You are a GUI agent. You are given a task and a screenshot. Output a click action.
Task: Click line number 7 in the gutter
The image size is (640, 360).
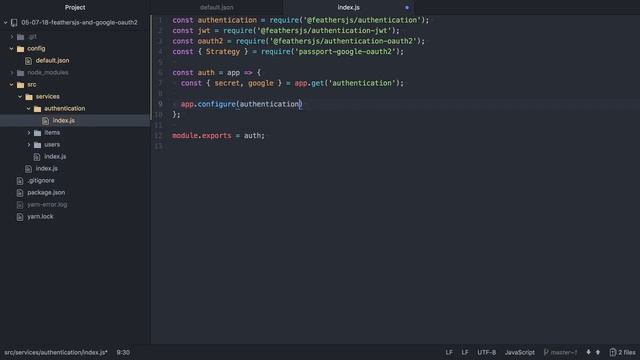coord(160,83)
